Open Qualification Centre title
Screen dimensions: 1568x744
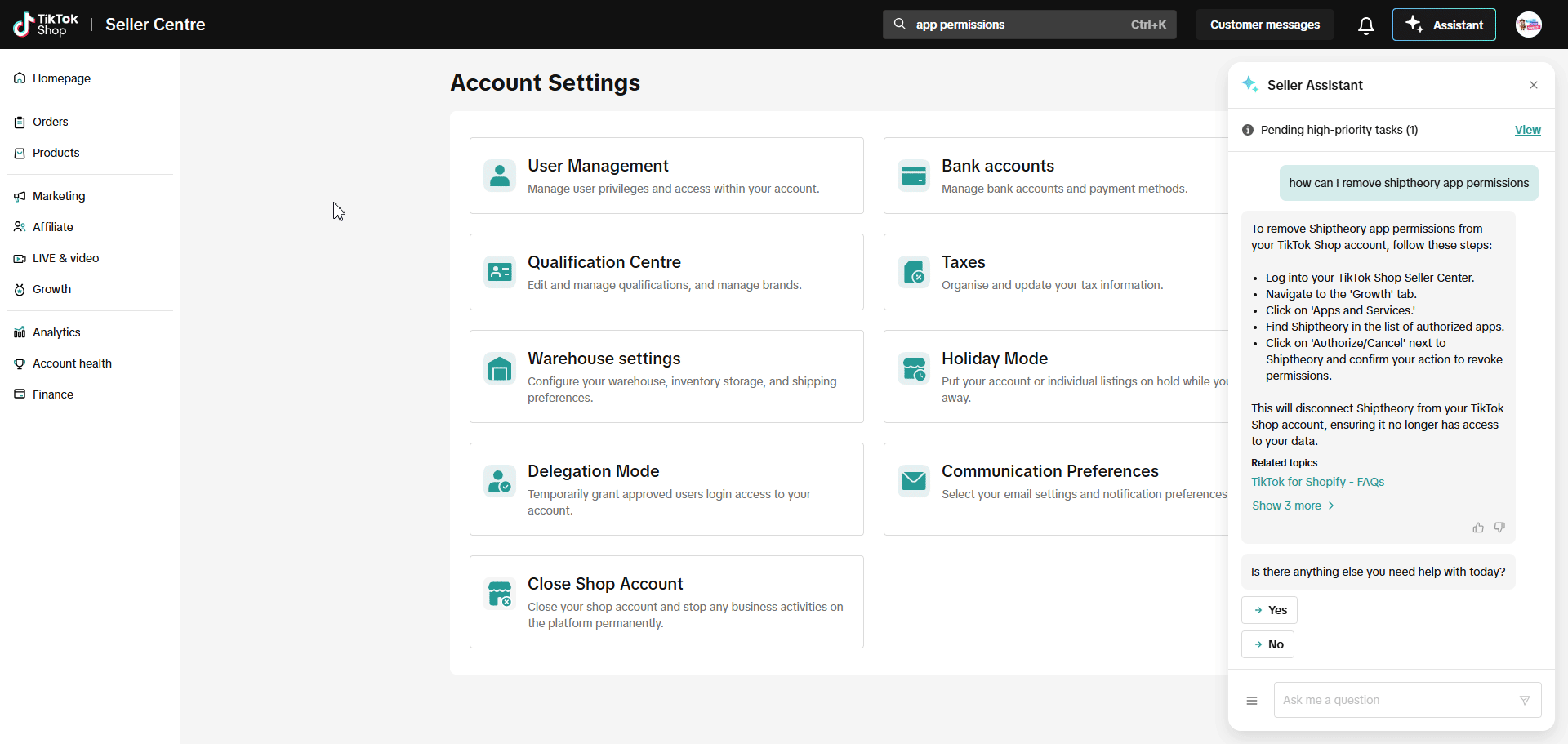pyautogui.click(x=604, y=262)
